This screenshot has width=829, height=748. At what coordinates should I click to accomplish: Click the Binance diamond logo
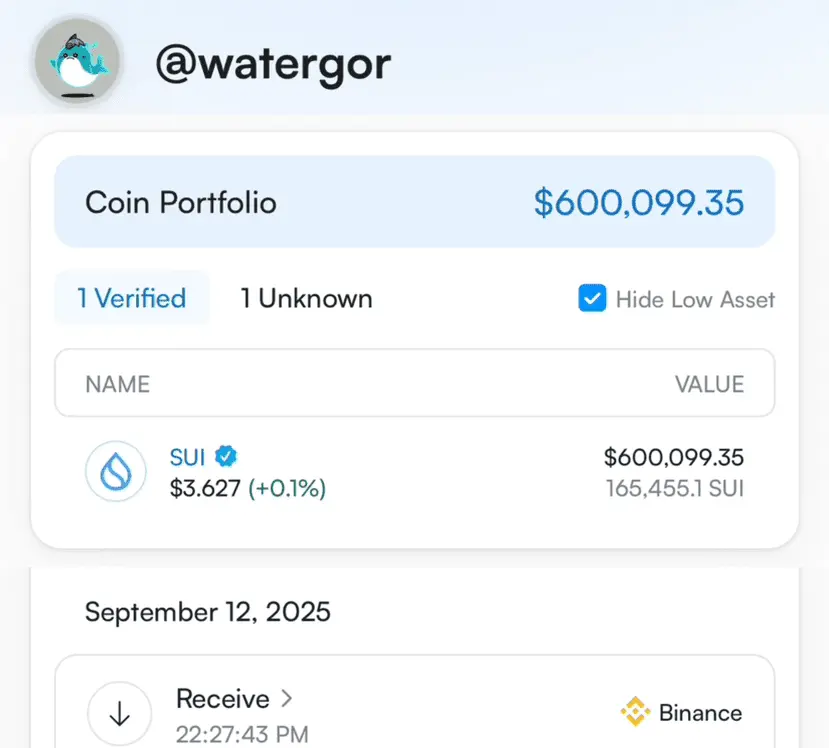coord(635,712)
